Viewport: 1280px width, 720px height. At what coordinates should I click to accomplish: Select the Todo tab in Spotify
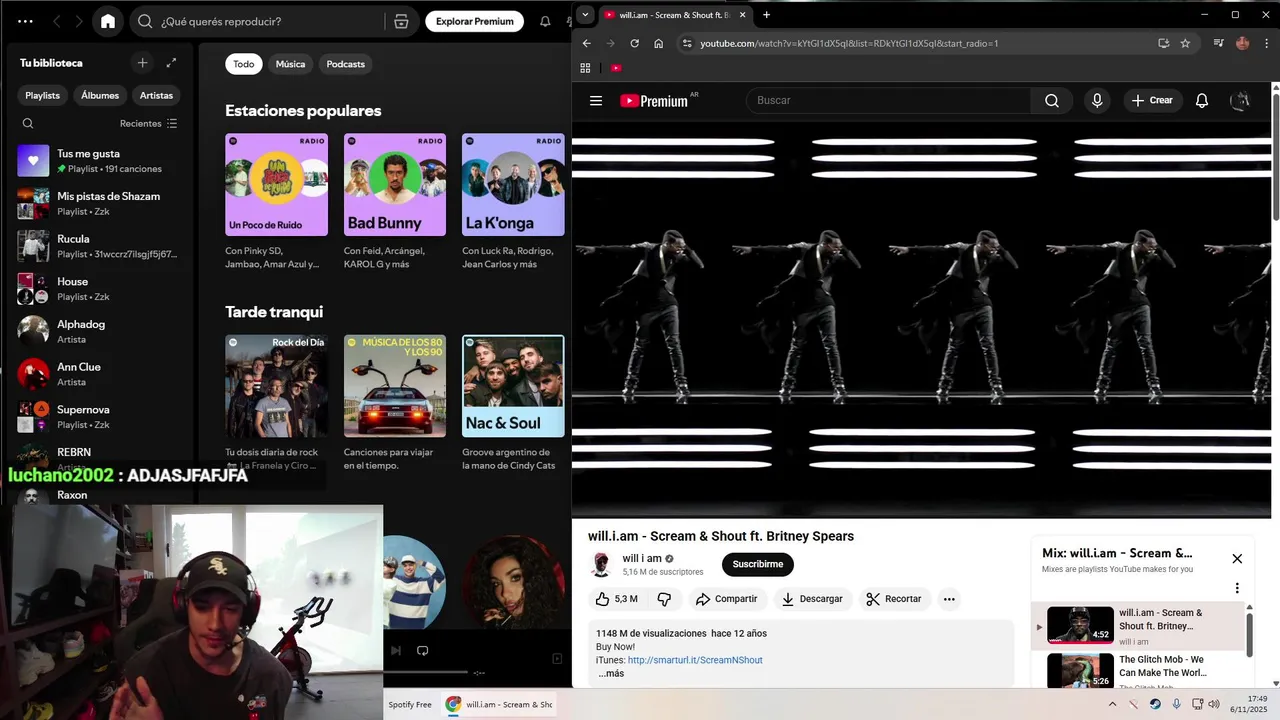coord(244,64)
